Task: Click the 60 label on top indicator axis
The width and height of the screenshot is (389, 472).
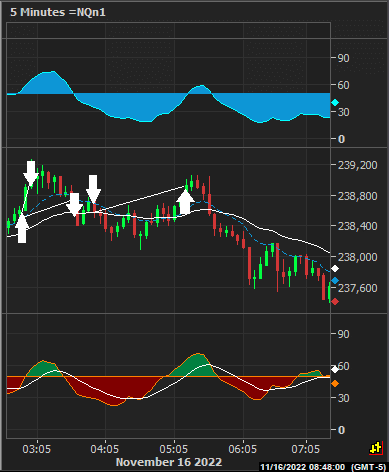Action: pyautogui.click(x=344, y=85)
